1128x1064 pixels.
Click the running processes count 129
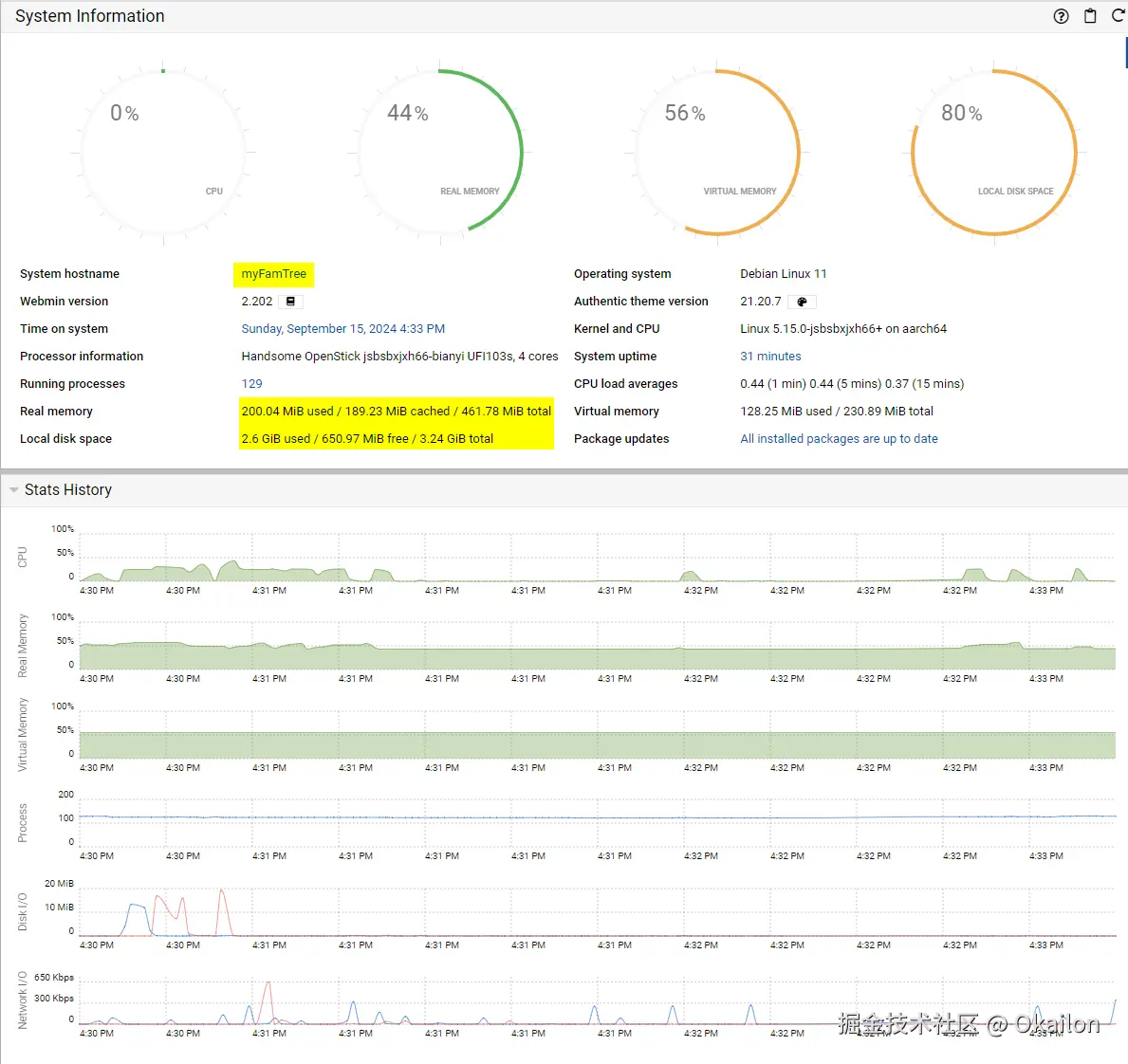(x=251, y=384)
